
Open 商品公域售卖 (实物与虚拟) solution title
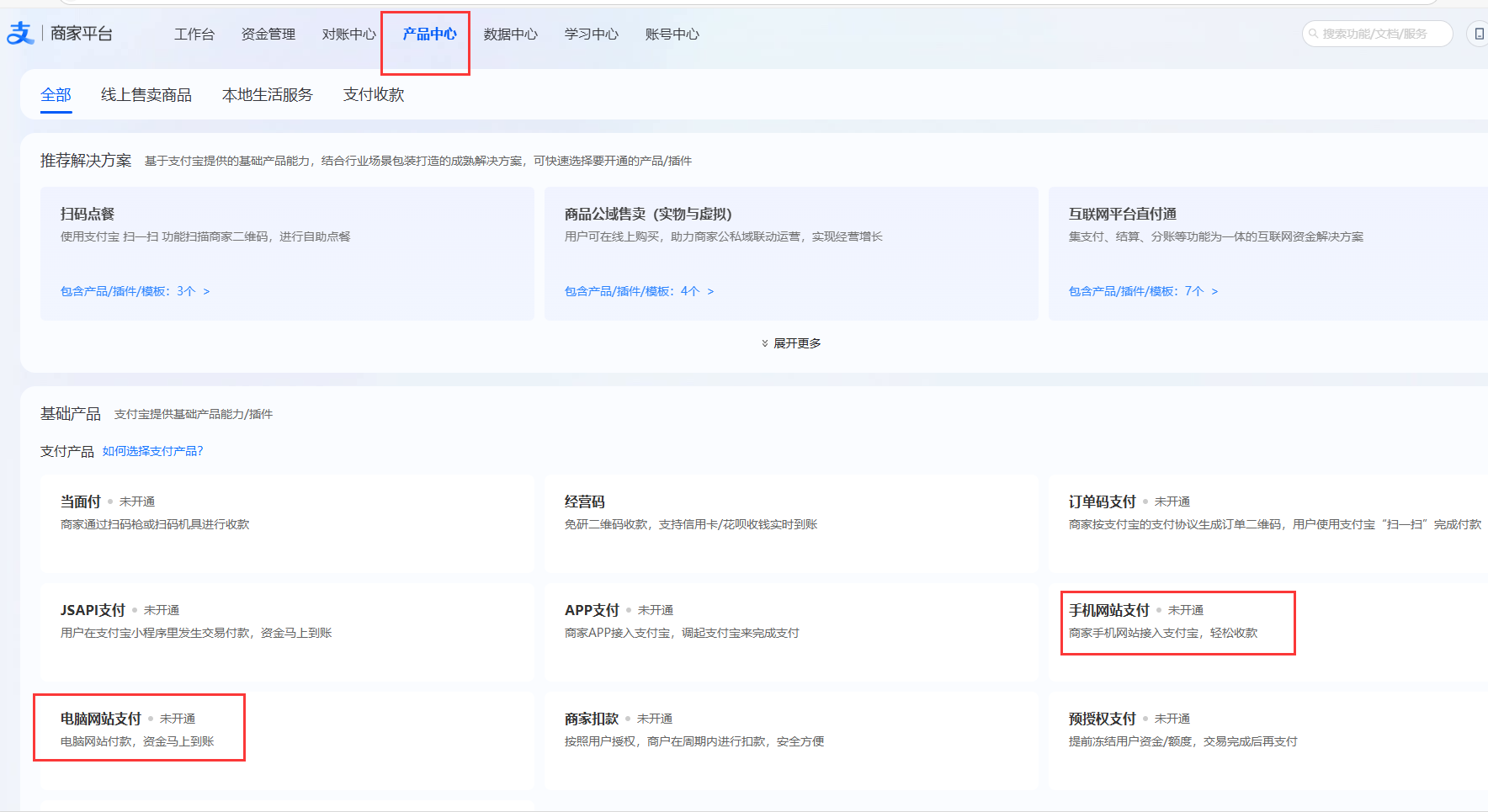pos(648,214)
